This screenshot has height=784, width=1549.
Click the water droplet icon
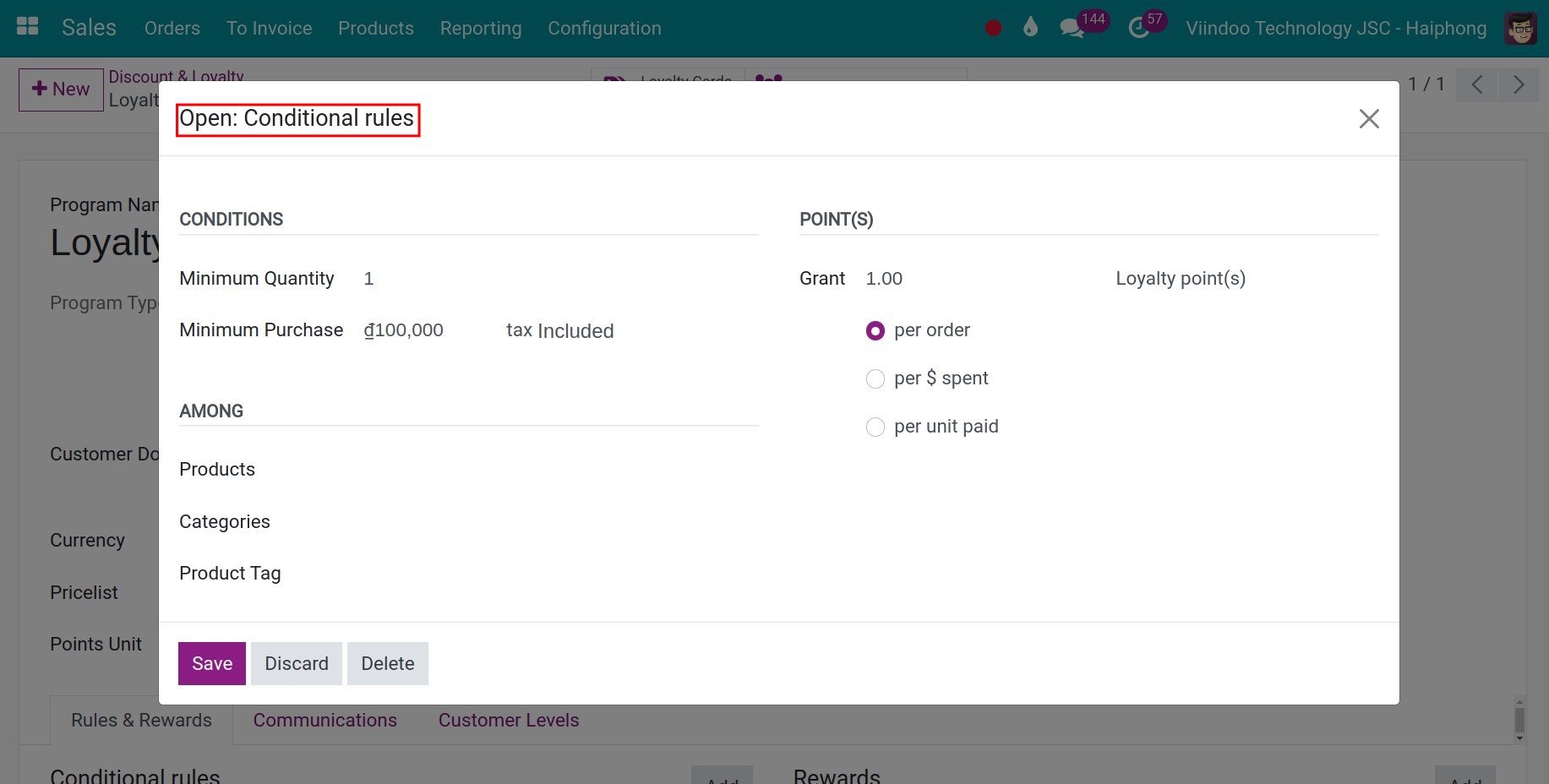pos(1029,28)
